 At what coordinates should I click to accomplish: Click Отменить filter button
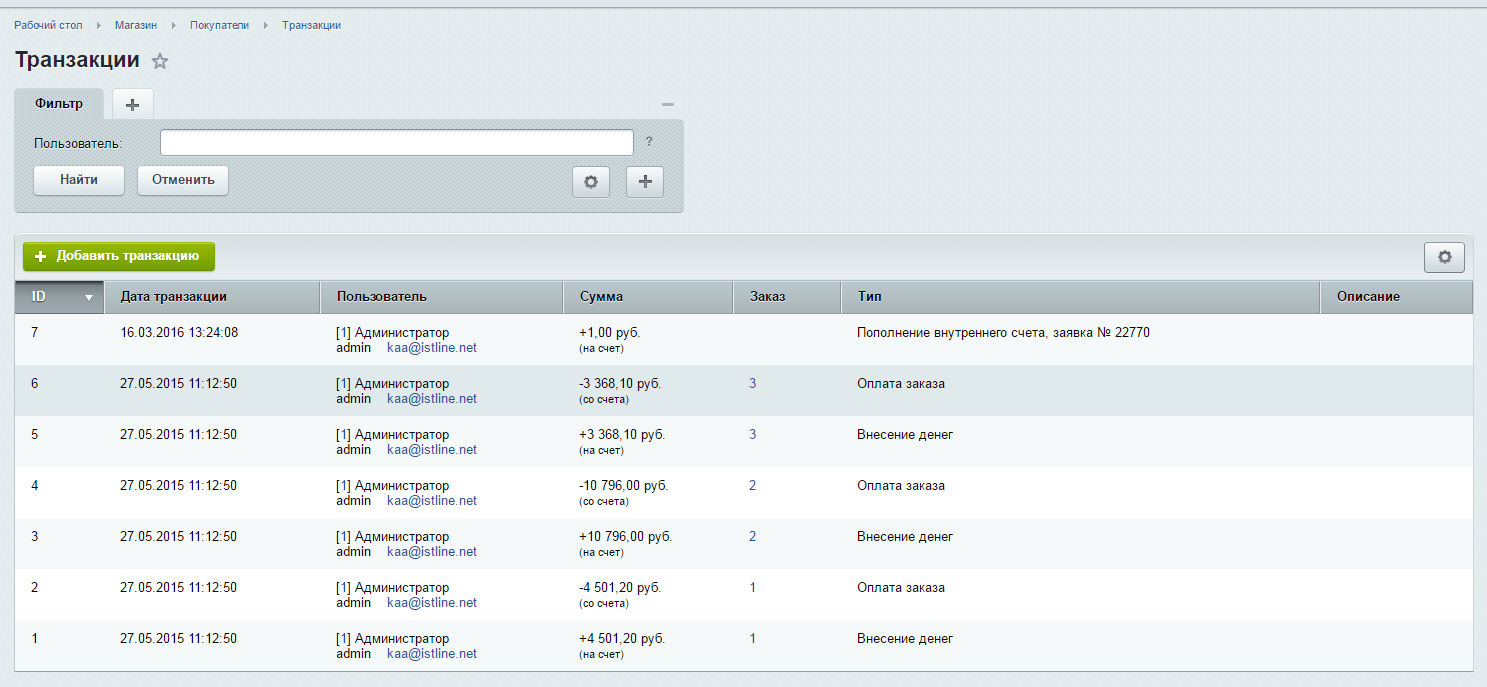(x=183, y=180)
